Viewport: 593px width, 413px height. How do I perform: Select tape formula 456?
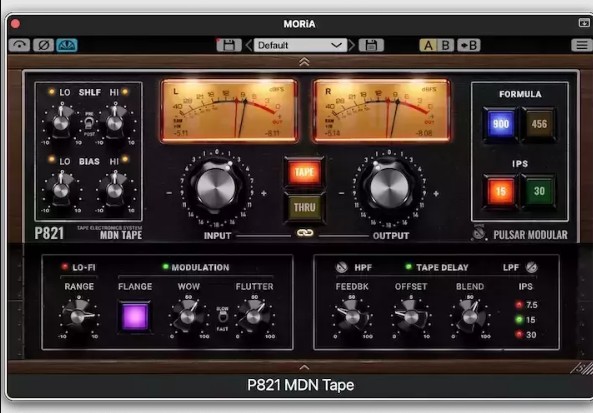click(539, 124)
